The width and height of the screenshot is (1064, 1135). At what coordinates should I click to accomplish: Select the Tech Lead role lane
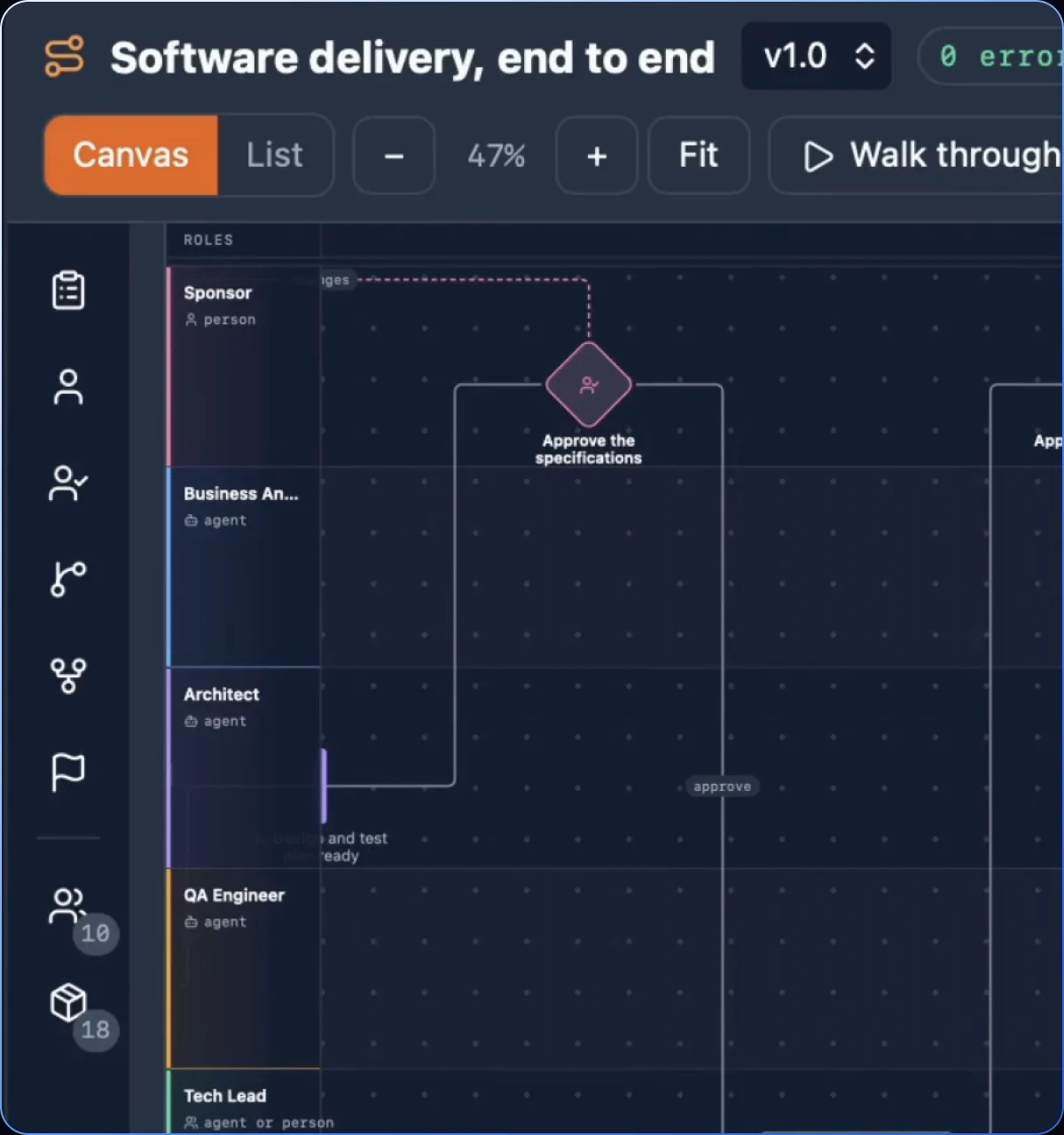pos(244,1102)
